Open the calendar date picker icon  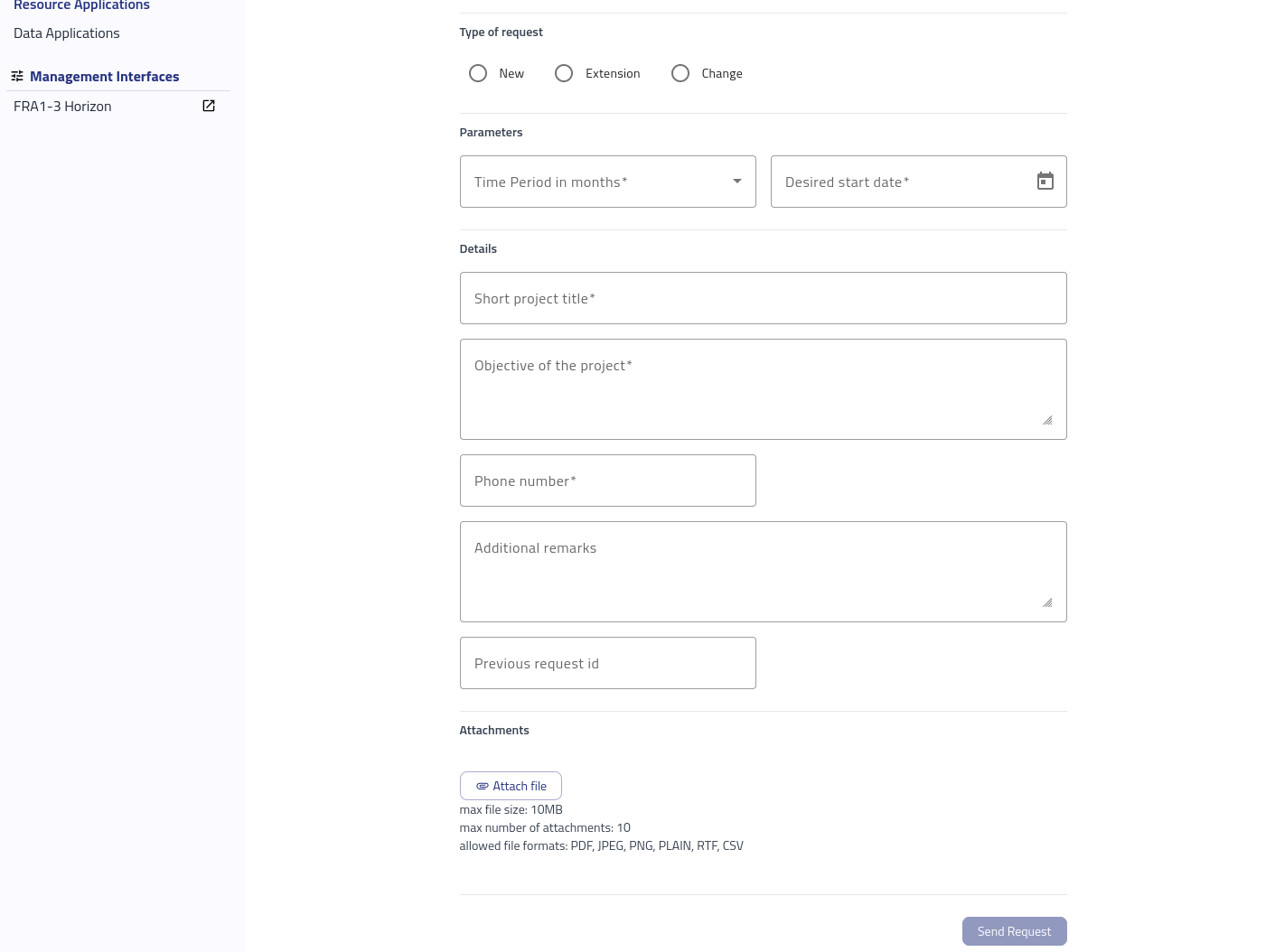pyautogui.click(x=1045, y=182)
